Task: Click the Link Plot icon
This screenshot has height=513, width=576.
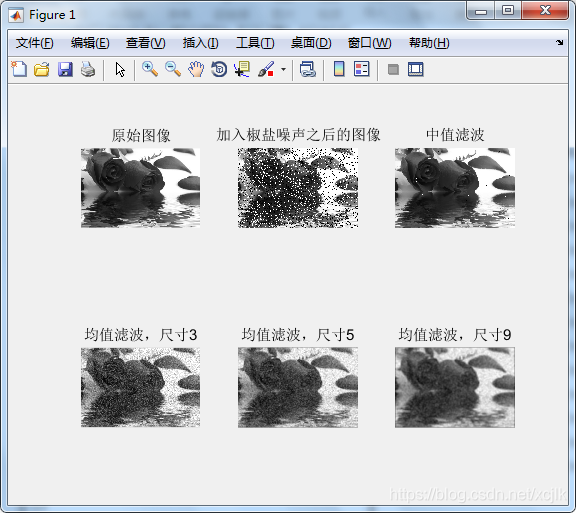Action: tap(307, 69)
